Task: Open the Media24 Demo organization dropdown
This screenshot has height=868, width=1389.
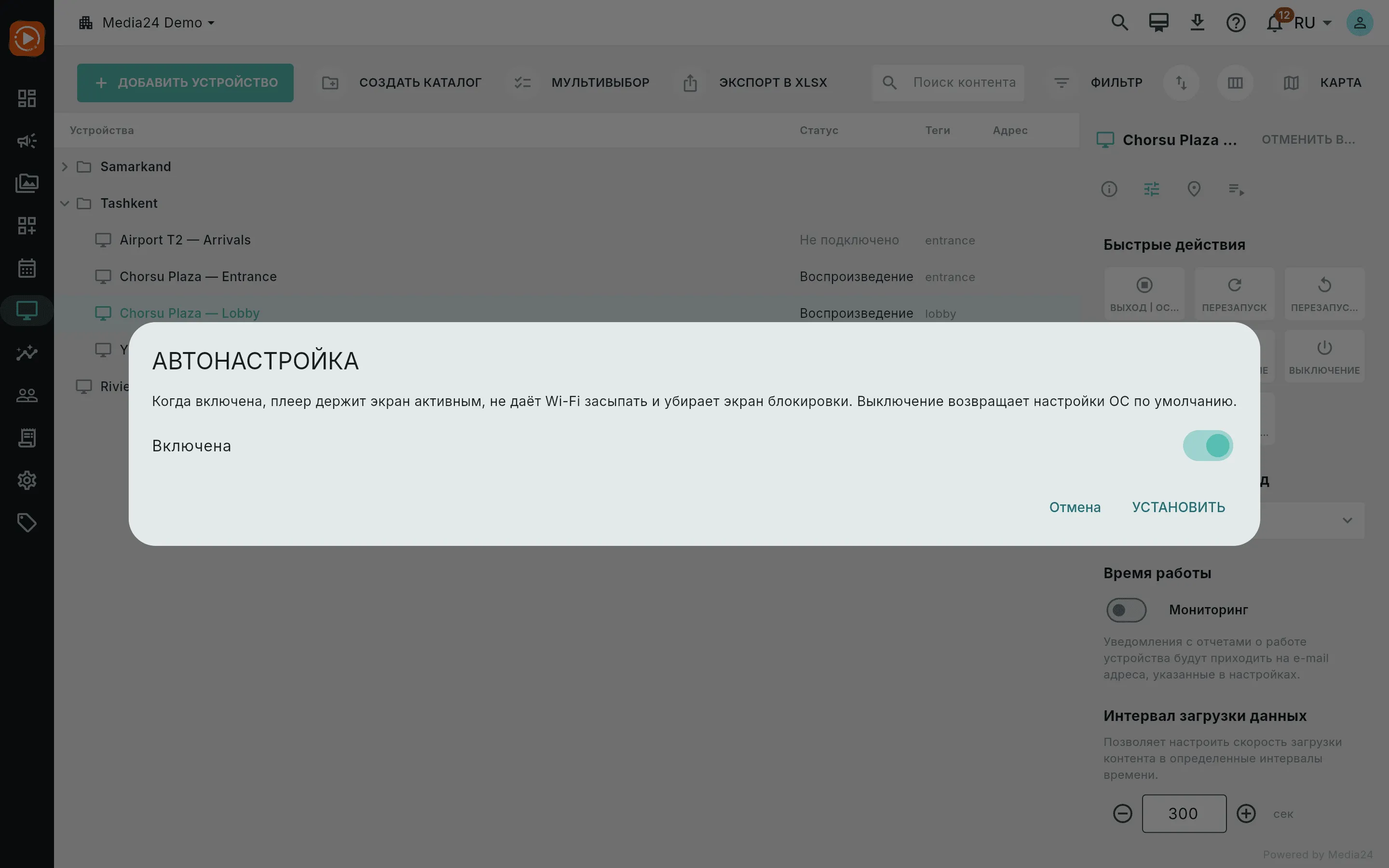Action: [147, 22]
